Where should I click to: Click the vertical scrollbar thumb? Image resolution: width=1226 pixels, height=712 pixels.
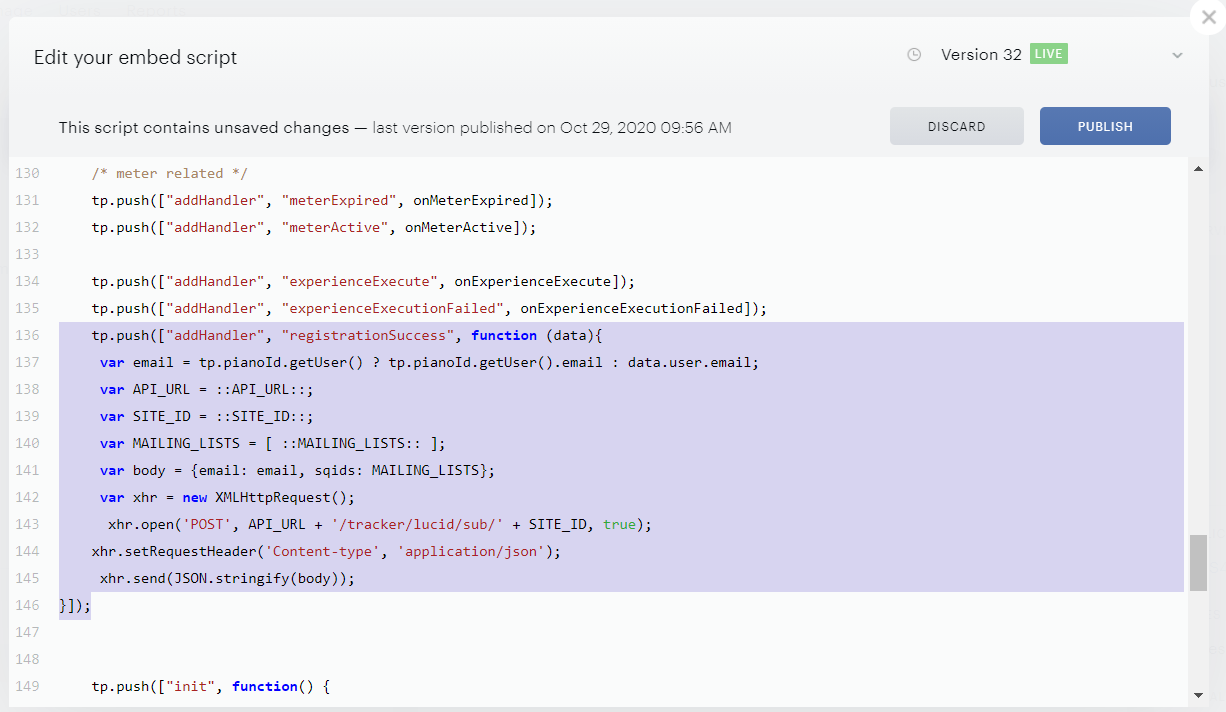[1198, 562]
